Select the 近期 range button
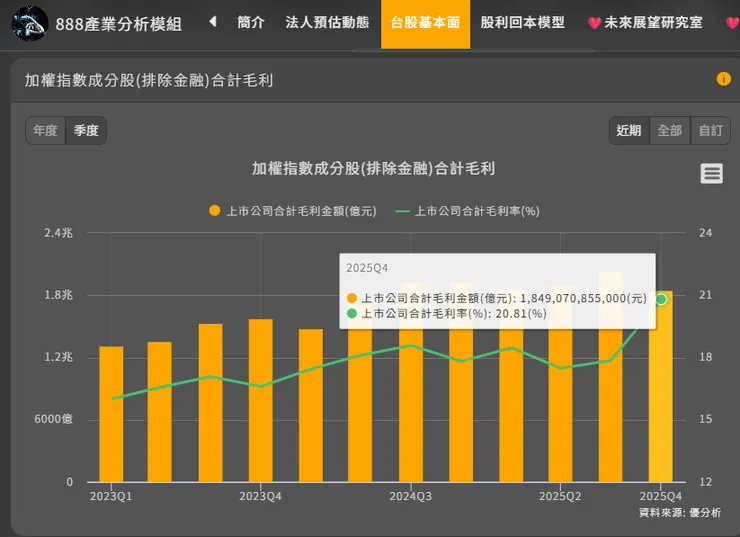740x537 pixels. pyautogui.click(x=629, y=130)
